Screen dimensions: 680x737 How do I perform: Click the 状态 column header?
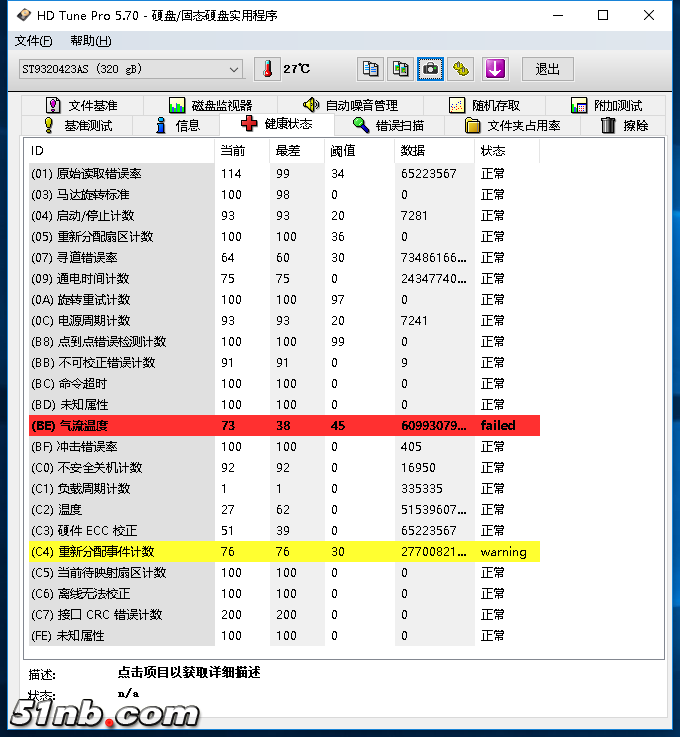click(x=507, y=151)
